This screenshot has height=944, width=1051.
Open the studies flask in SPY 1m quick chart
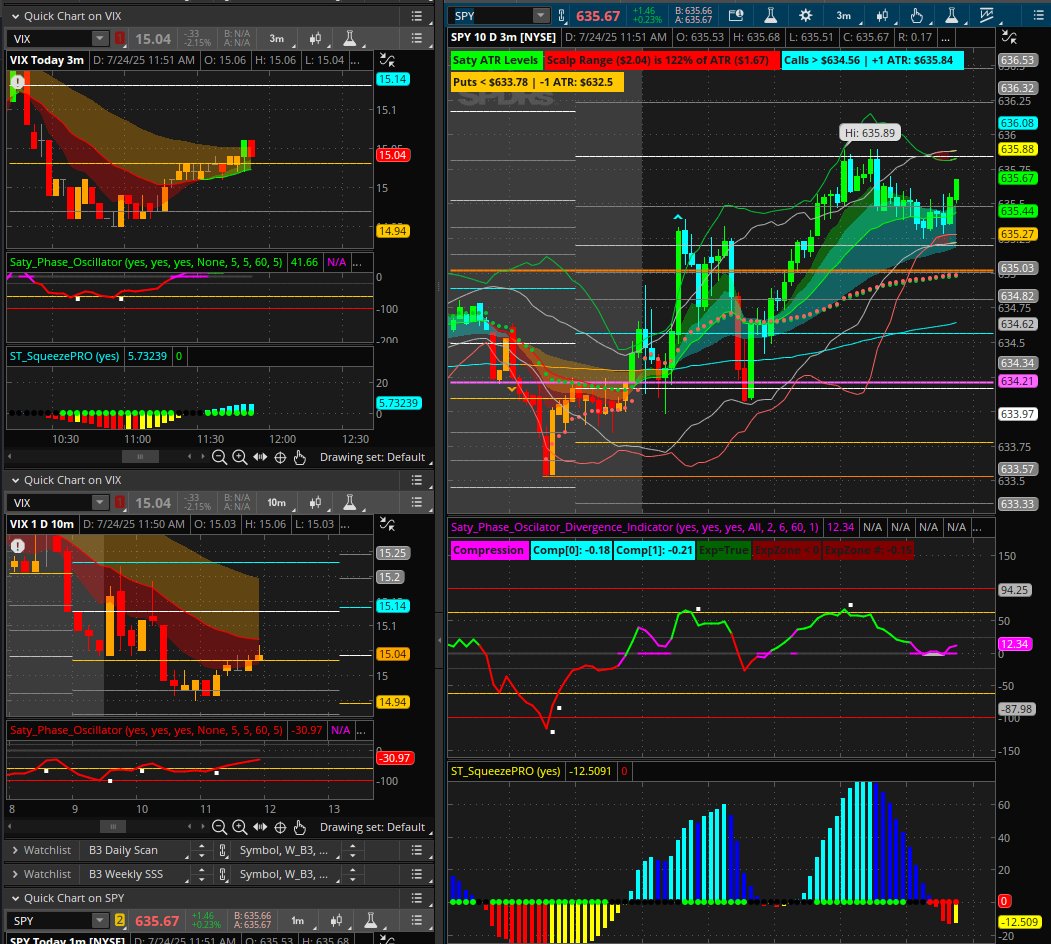pyautogui.click(x=371, y=921)
